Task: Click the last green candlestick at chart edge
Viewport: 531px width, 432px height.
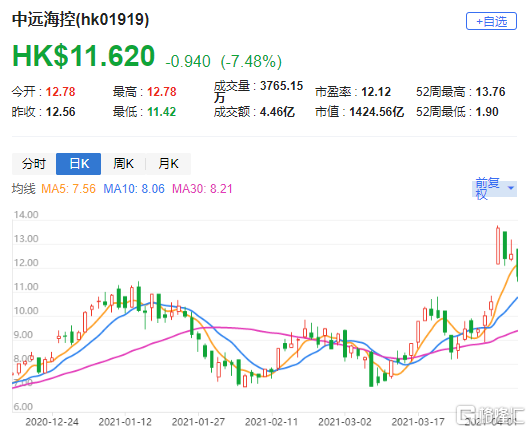Action: tap(517, 265)
